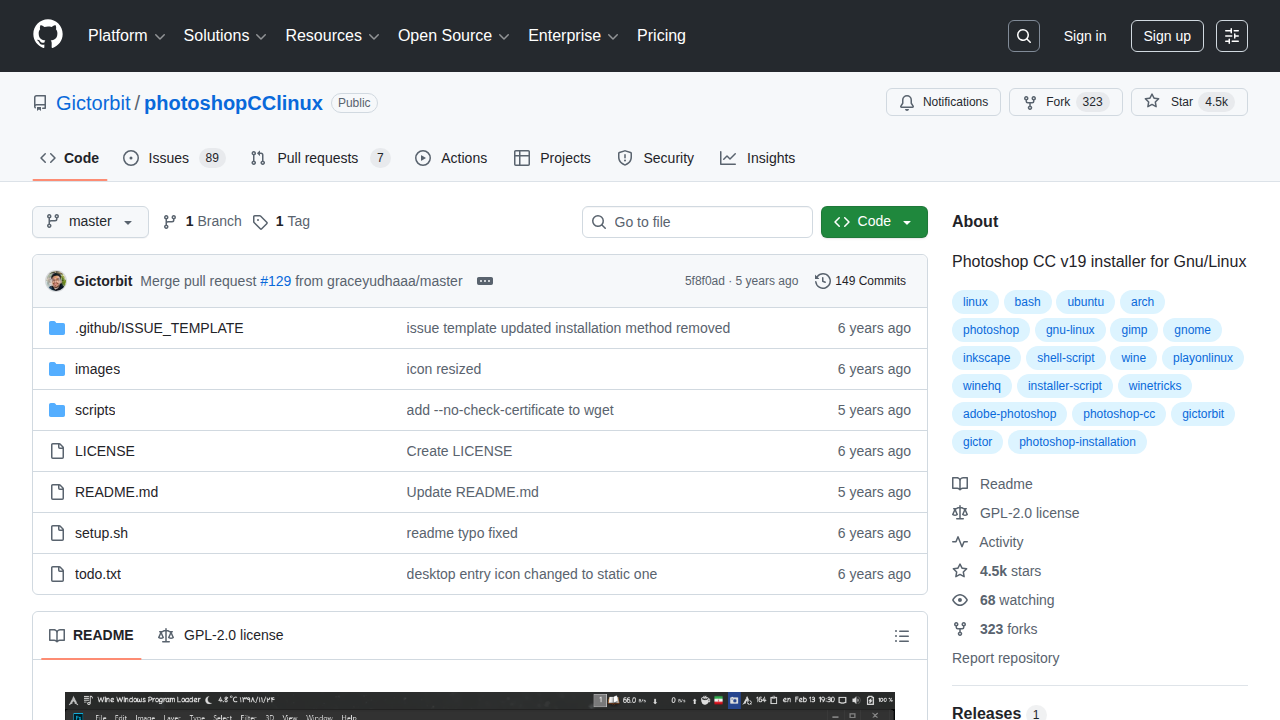1280x720 pixels.
Task: Expand the commit message ellipsis
Action: click(485, 281)
